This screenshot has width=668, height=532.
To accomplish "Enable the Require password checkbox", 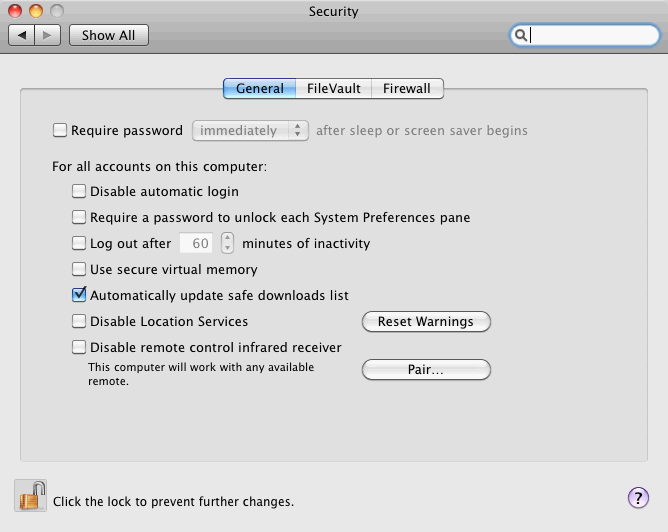I will tap(60, 130).
